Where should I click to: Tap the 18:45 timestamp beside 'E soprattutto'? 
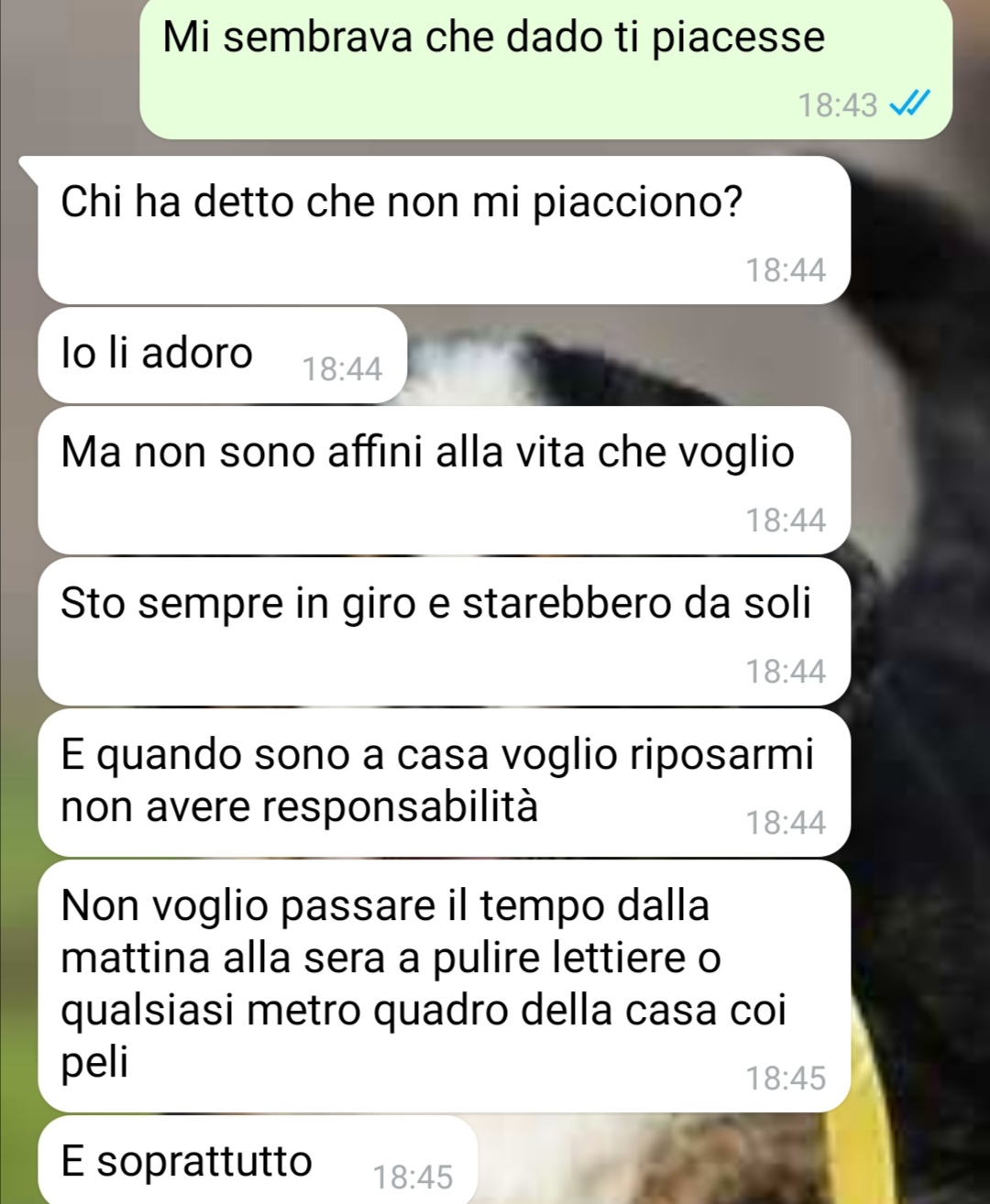pos(413,1177)
